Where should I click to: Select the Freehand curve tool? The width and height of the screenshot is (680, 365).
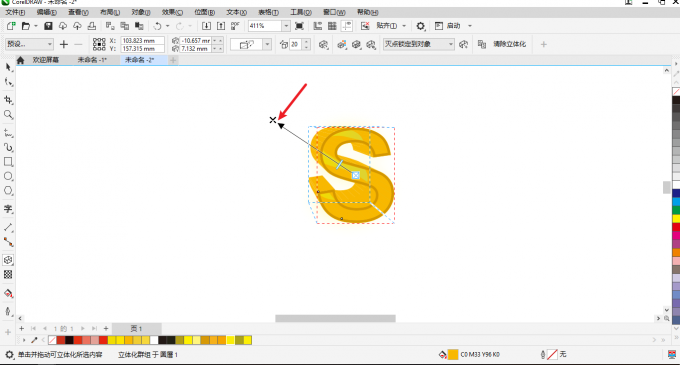8,133
